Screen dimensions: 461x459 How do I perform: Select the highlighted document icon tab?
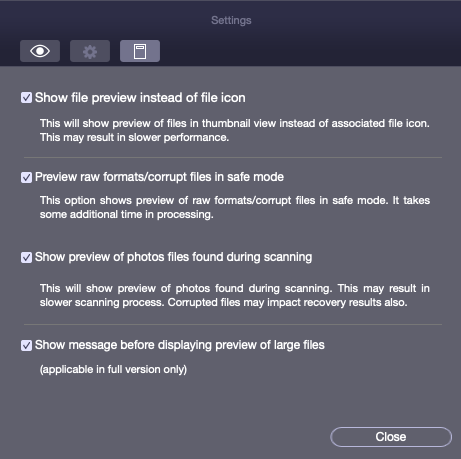pos(140,51)
